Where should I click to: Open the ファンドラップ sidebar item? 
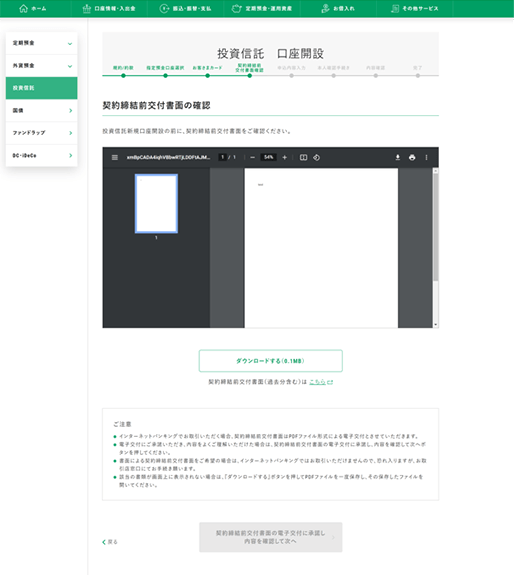[41, 133]
